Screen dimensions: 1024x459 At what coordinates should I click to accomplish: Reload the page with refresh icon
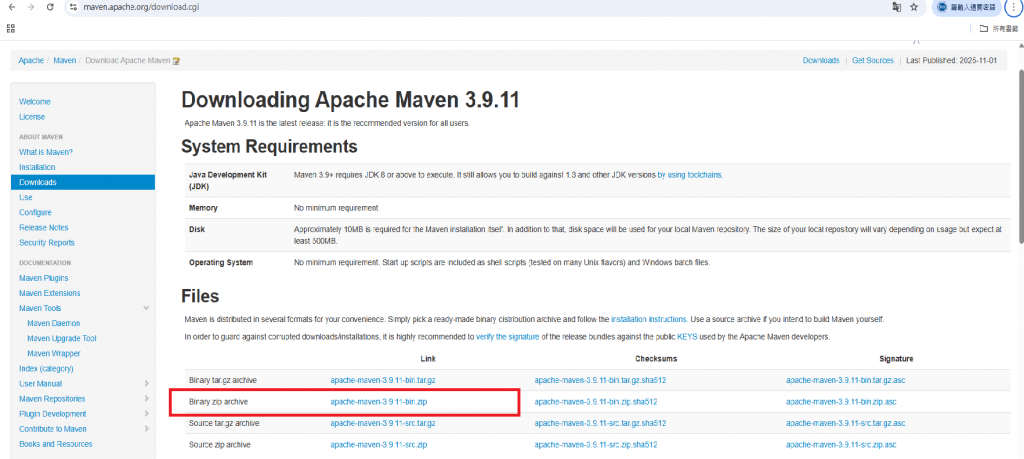click(x=51, y=7)
